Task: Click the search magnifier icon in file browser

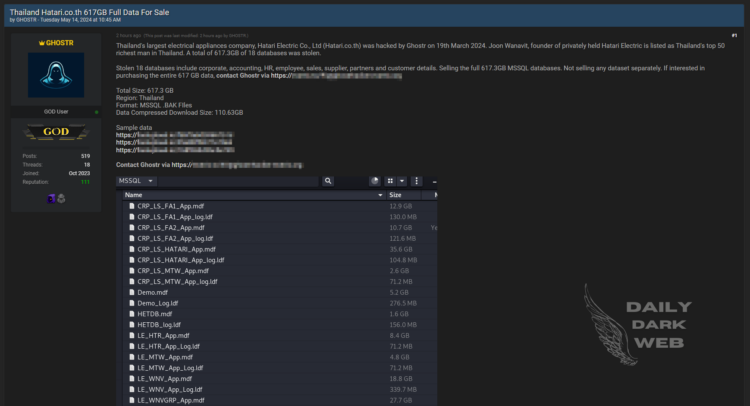Action: (328, 181)
